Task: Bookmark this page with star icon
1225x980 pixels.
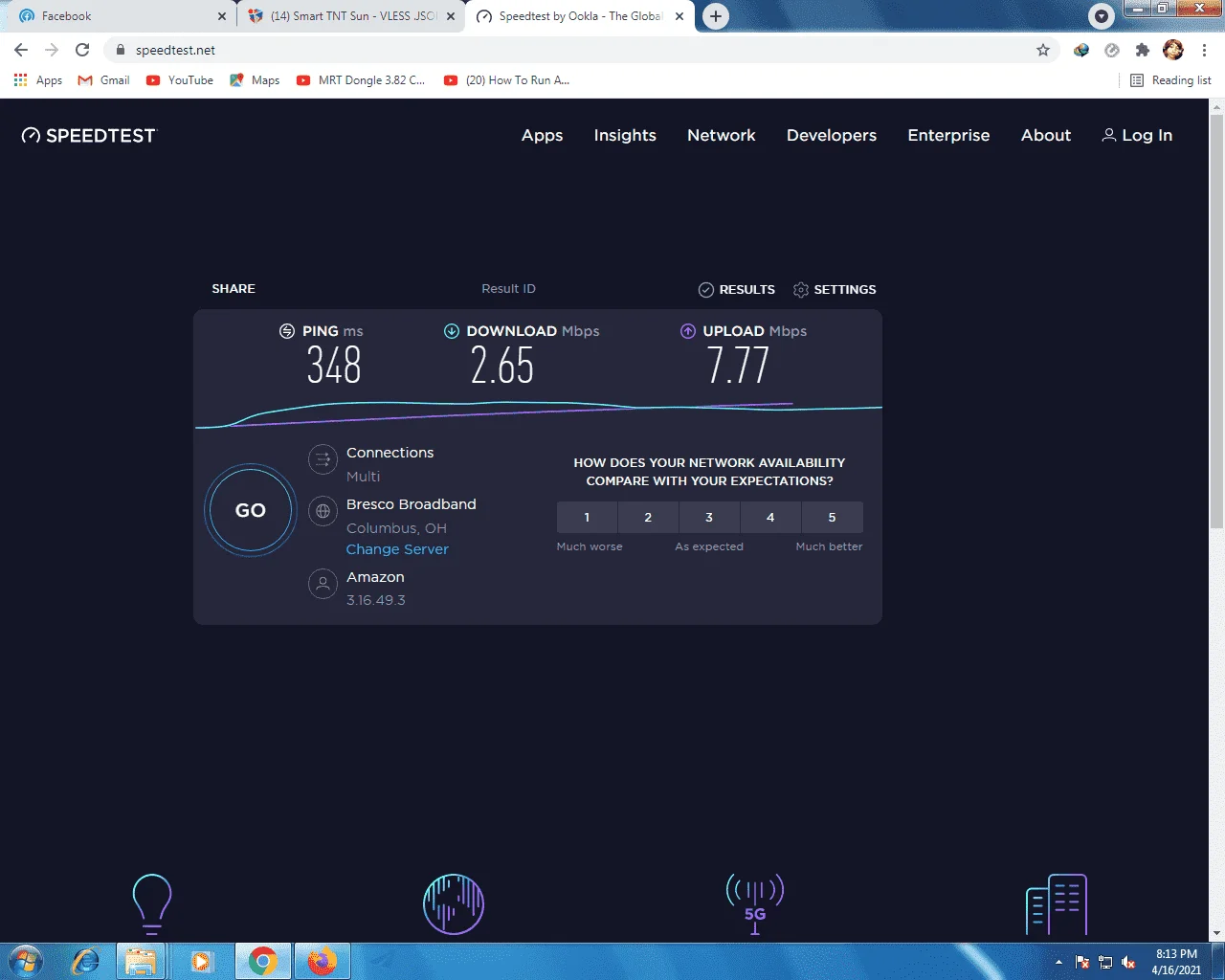Action: tap(1043, 50)
